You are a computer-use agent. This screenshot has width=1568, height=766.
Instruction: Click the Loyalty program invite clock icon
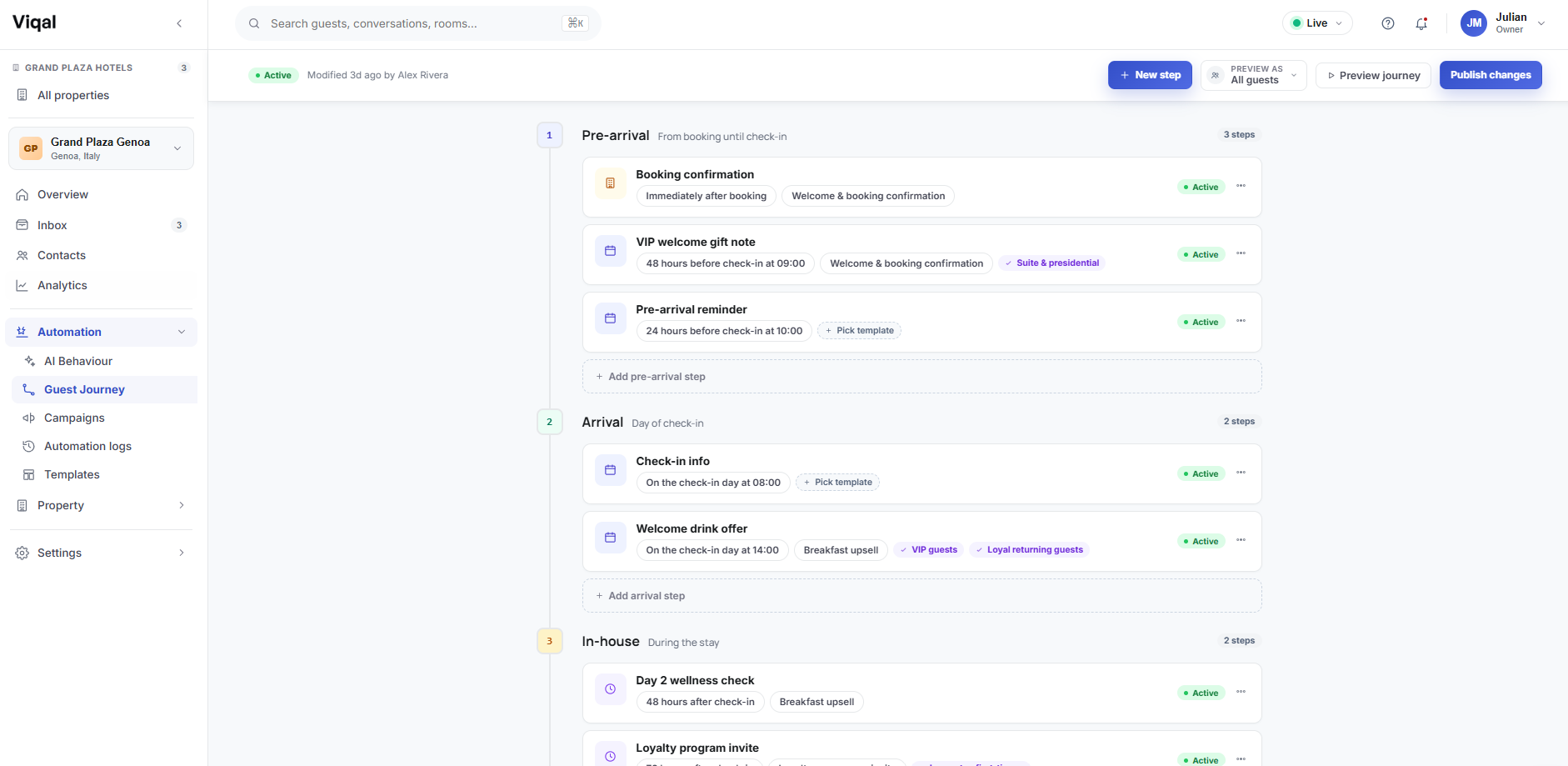coord(610,756)
